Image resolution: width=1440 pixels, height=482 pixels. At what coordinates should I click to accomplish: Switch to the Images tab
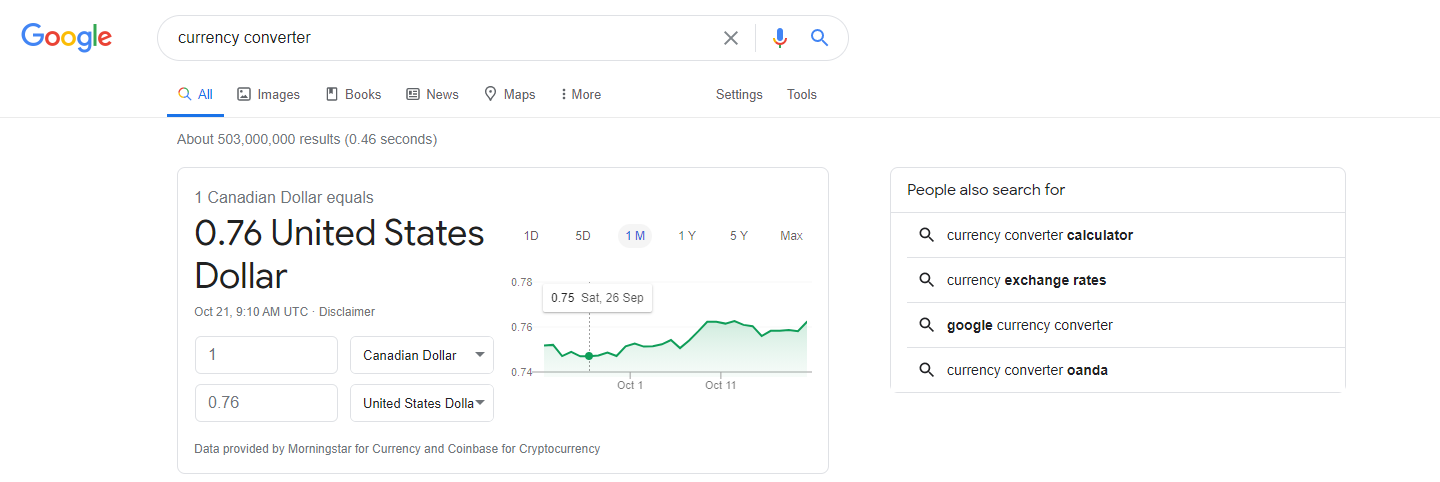(x=268, y=94)
